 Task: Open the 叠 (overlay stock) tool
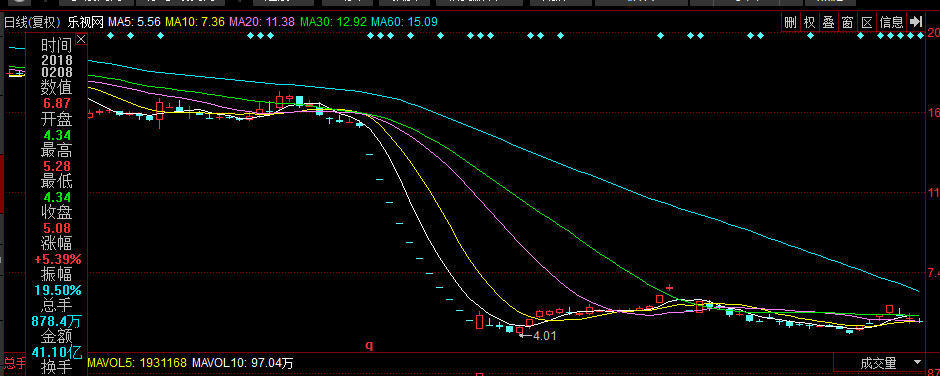click(828, 23)
